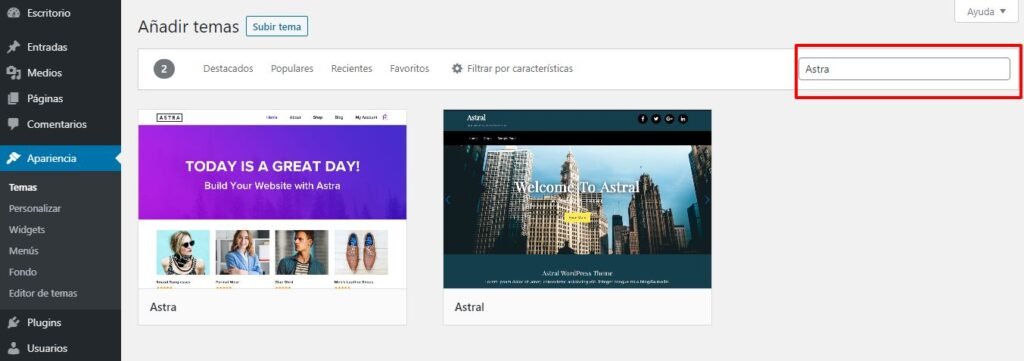Click the Apariencia paintbrush icon
The width and height of the screenshot is (1024, 361).
click(x=13, y=158)
